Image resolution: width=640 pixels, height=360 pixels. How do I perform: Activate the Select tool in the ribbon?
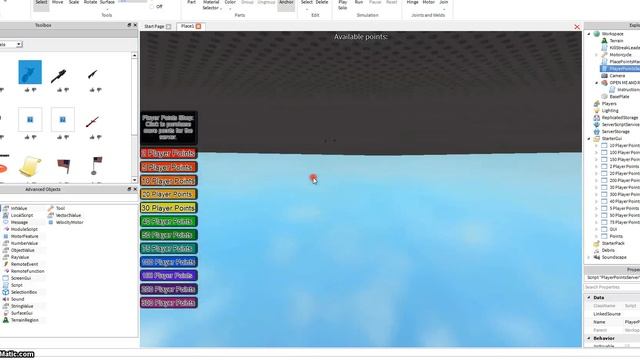click(41, 4)
